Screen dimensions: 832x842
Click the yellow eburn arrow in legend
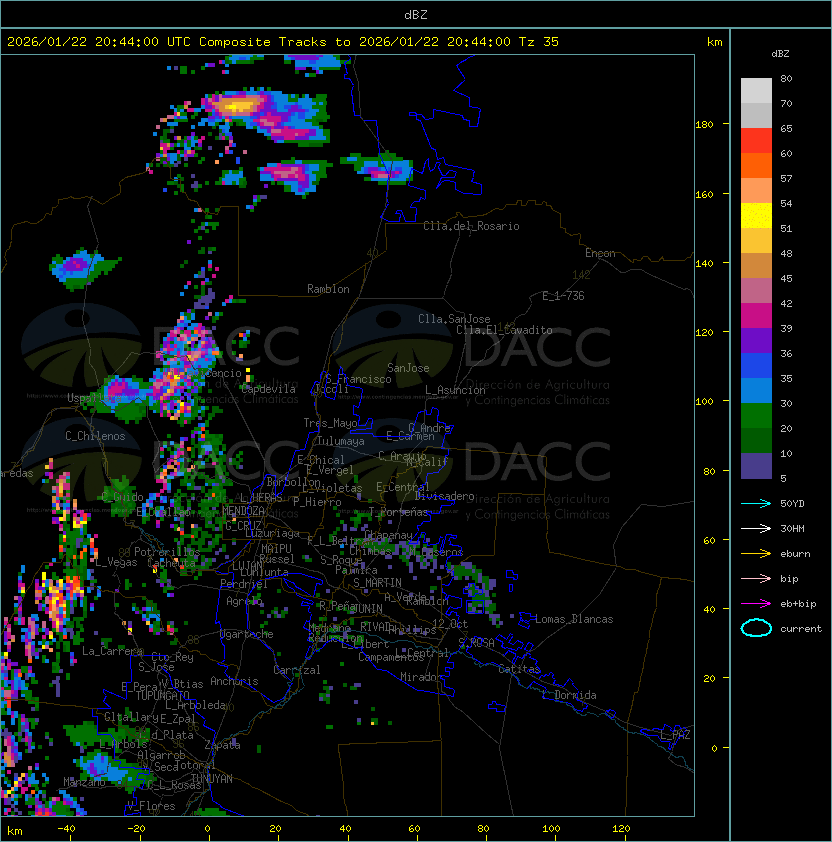[x=756, y=554]
